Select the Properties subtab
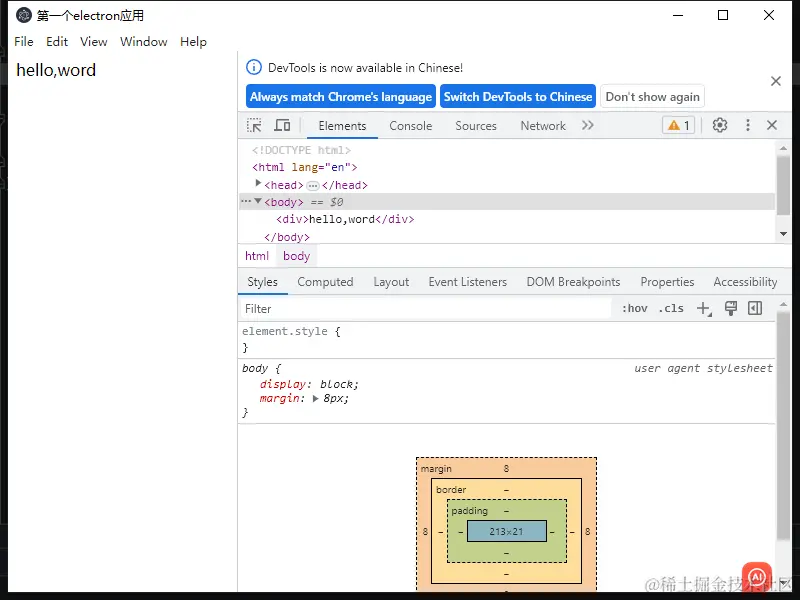This screenshot has width=800, height=600. [x=667, y=282]
